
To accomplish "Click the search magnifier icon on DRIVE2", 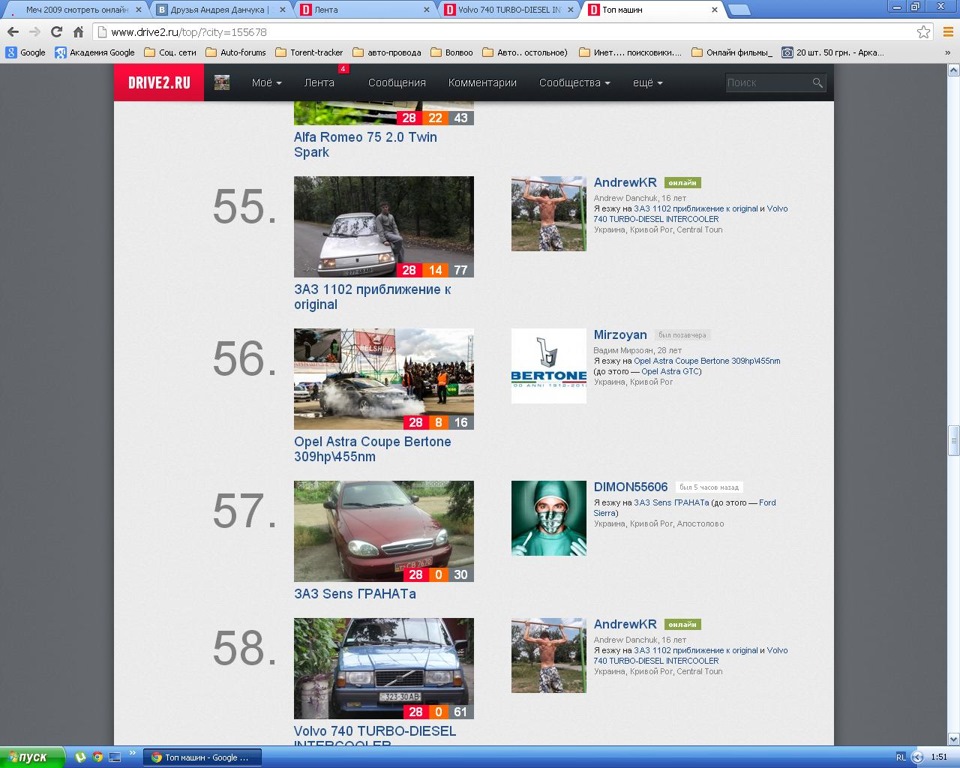I will pos(817,83).
